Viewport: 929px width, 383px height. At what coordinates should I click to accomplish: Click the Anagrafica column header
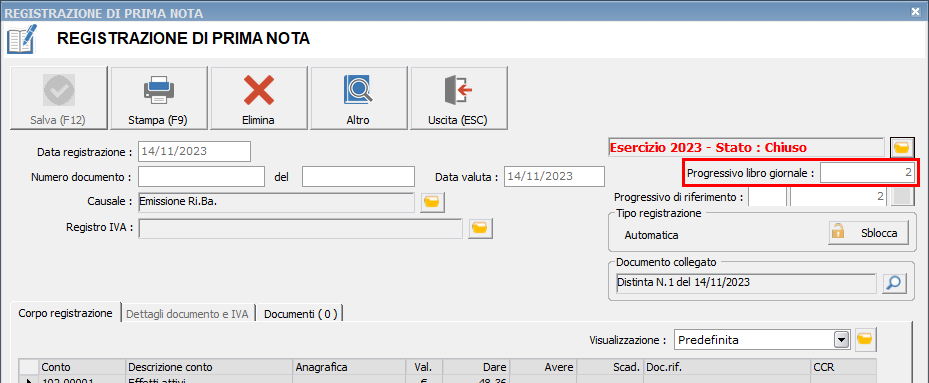pos(350,367)
